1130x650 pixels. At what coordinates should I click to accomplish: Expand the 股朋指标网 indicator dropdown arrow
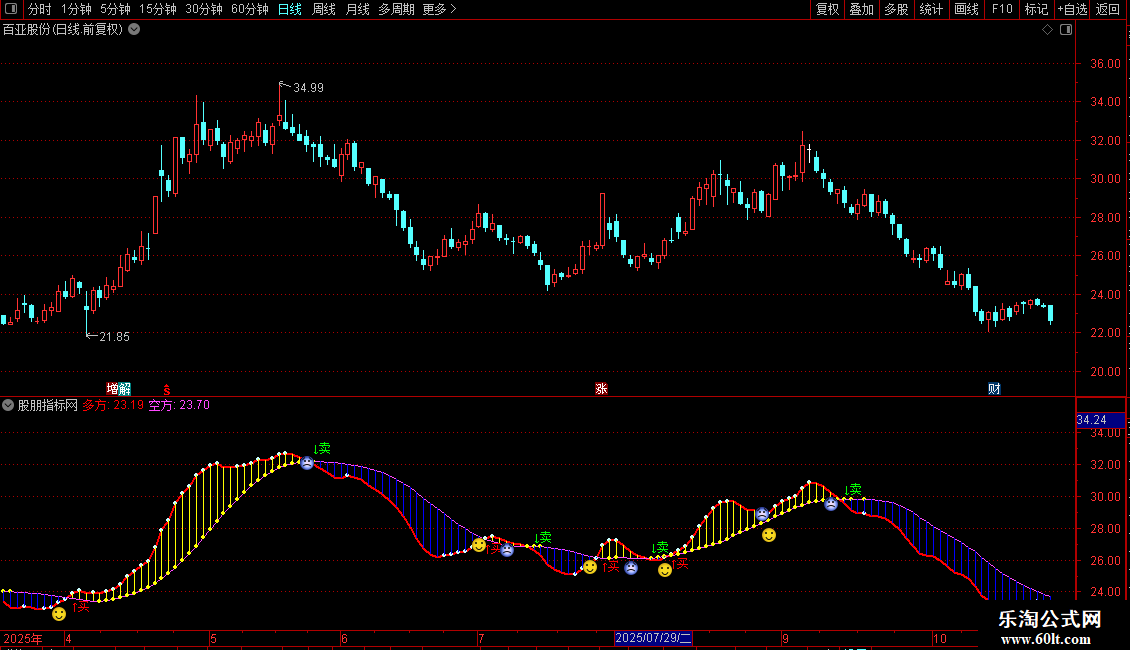[8, 405]
